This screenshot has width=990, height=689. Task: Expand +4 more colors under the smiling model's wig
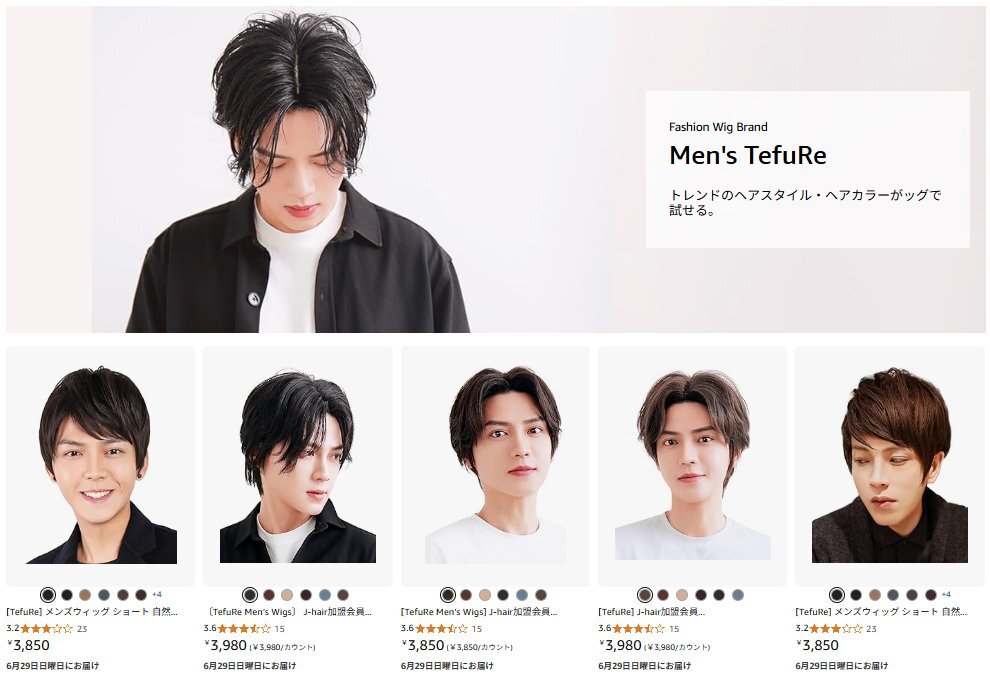pyautogui.click(x=157, y=594)
